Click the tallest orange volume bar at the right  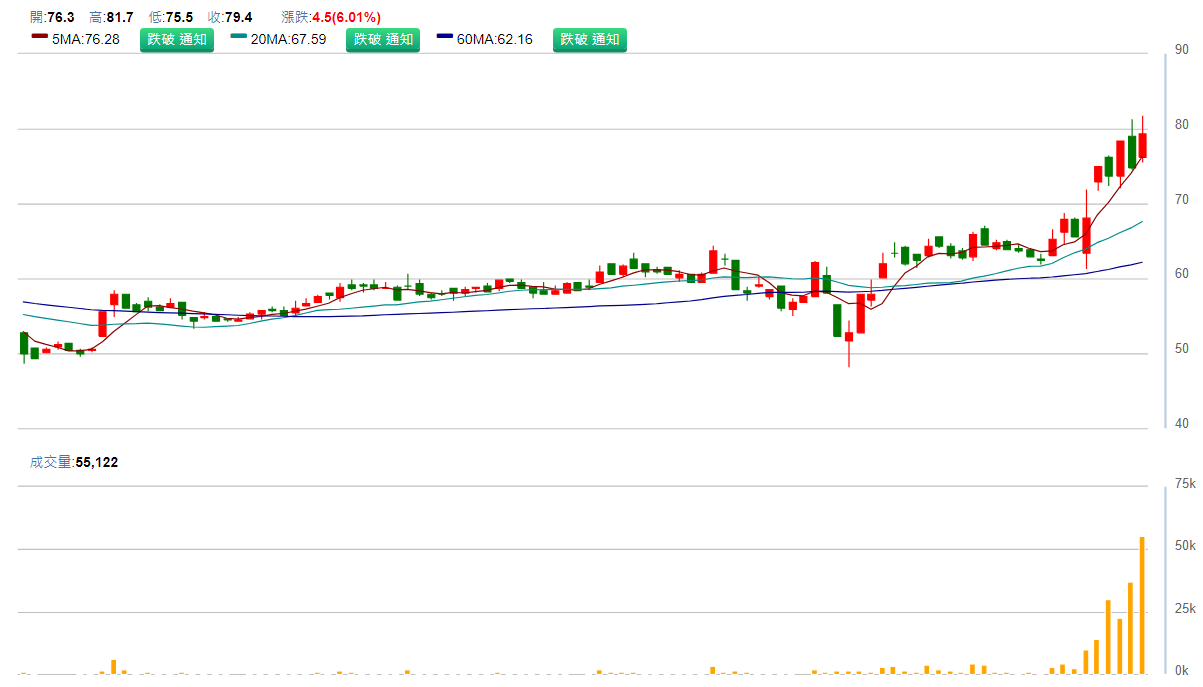tap(1142, 605)
